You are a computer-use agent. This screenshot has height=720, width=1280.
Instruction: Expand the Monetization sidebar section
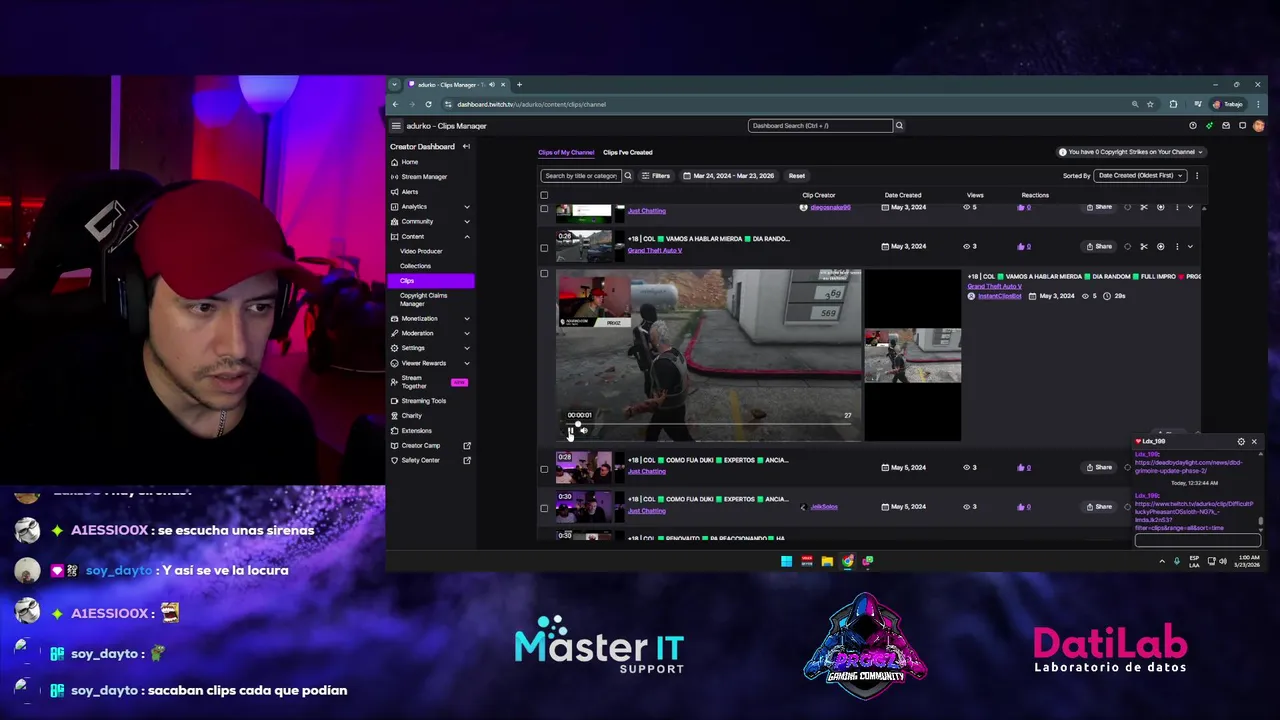click(467, 319)
